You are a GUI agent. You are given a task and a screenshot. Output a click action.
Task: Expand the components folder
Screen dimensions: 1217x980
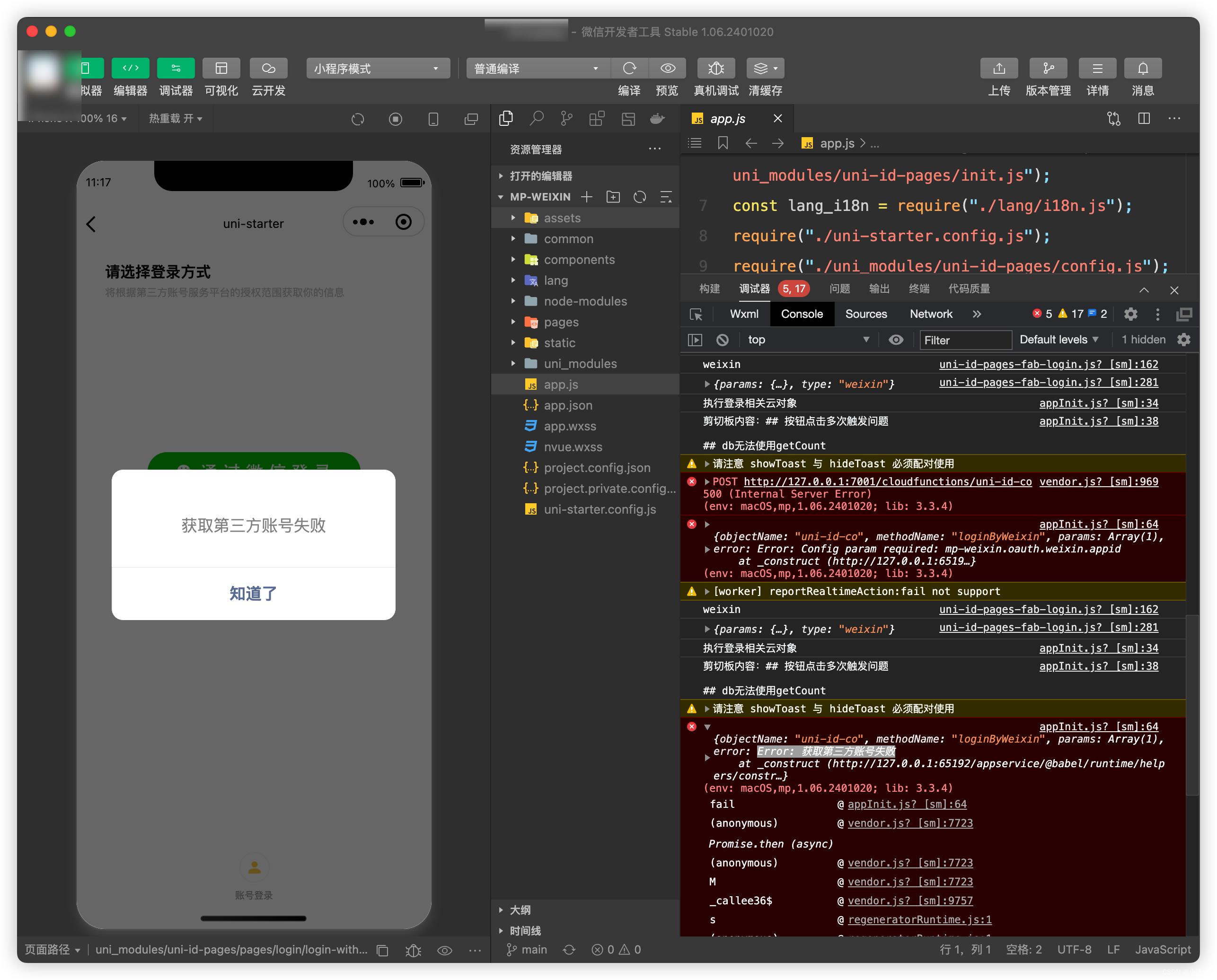point(585,260)
